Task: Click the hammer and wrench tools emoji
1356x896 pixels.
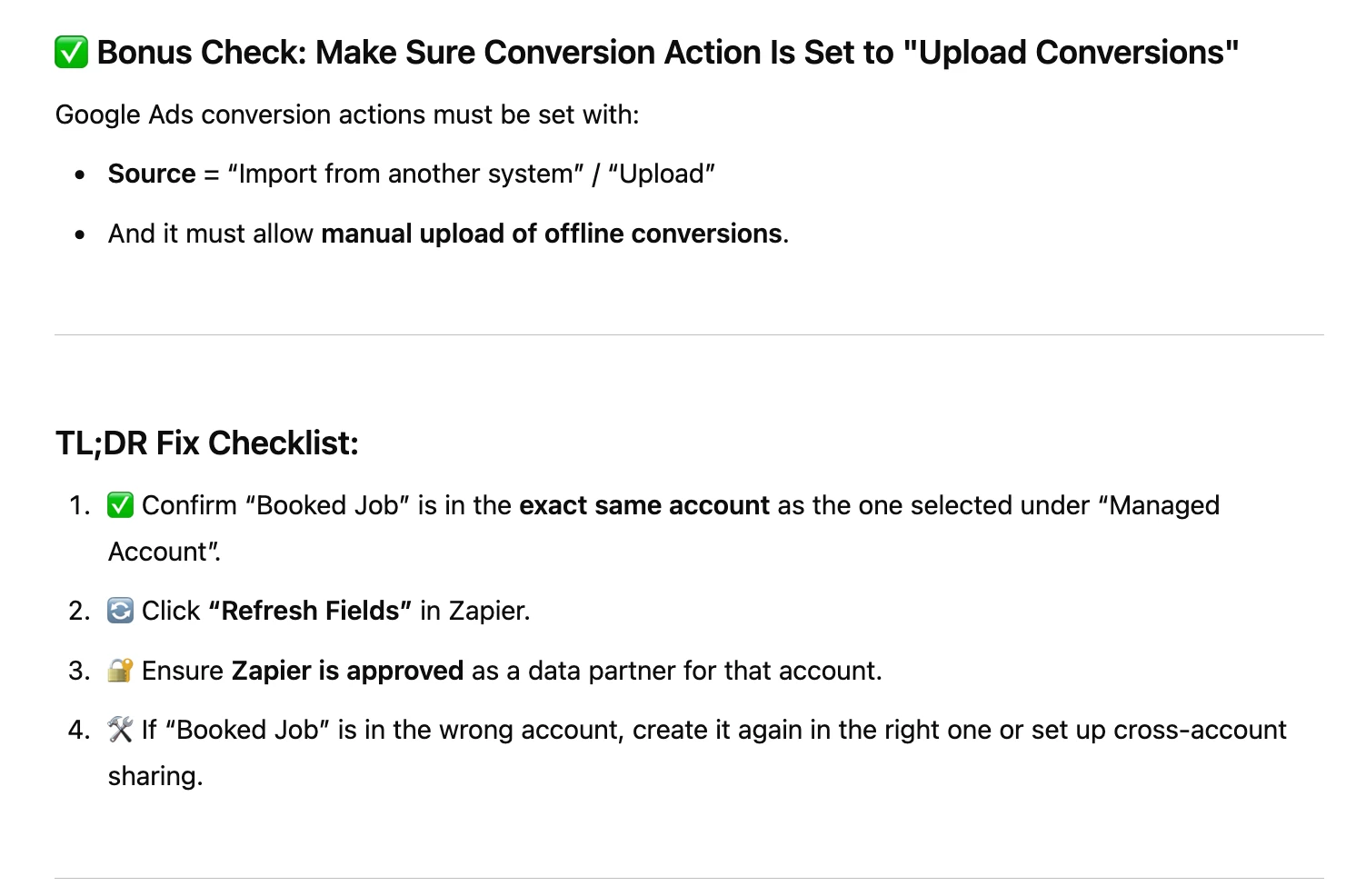Action: point(120,730)
